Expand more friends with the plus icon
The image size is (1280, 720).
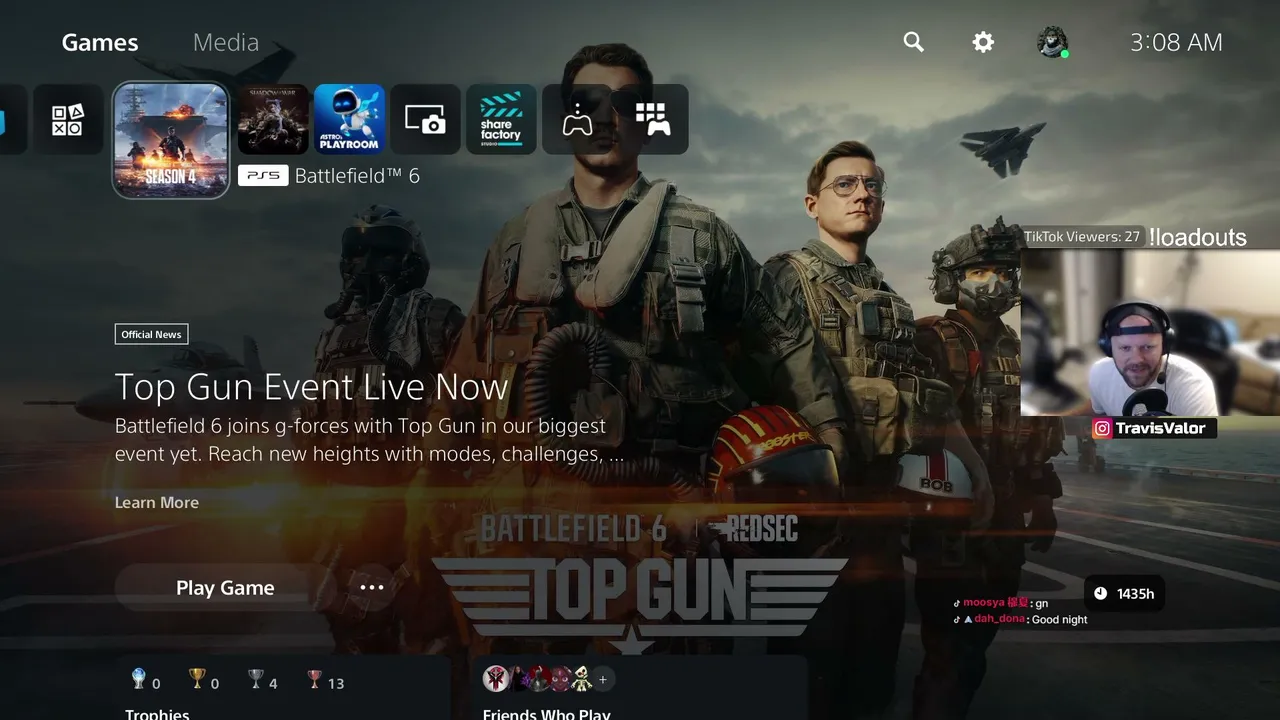(x=603, y=679)
